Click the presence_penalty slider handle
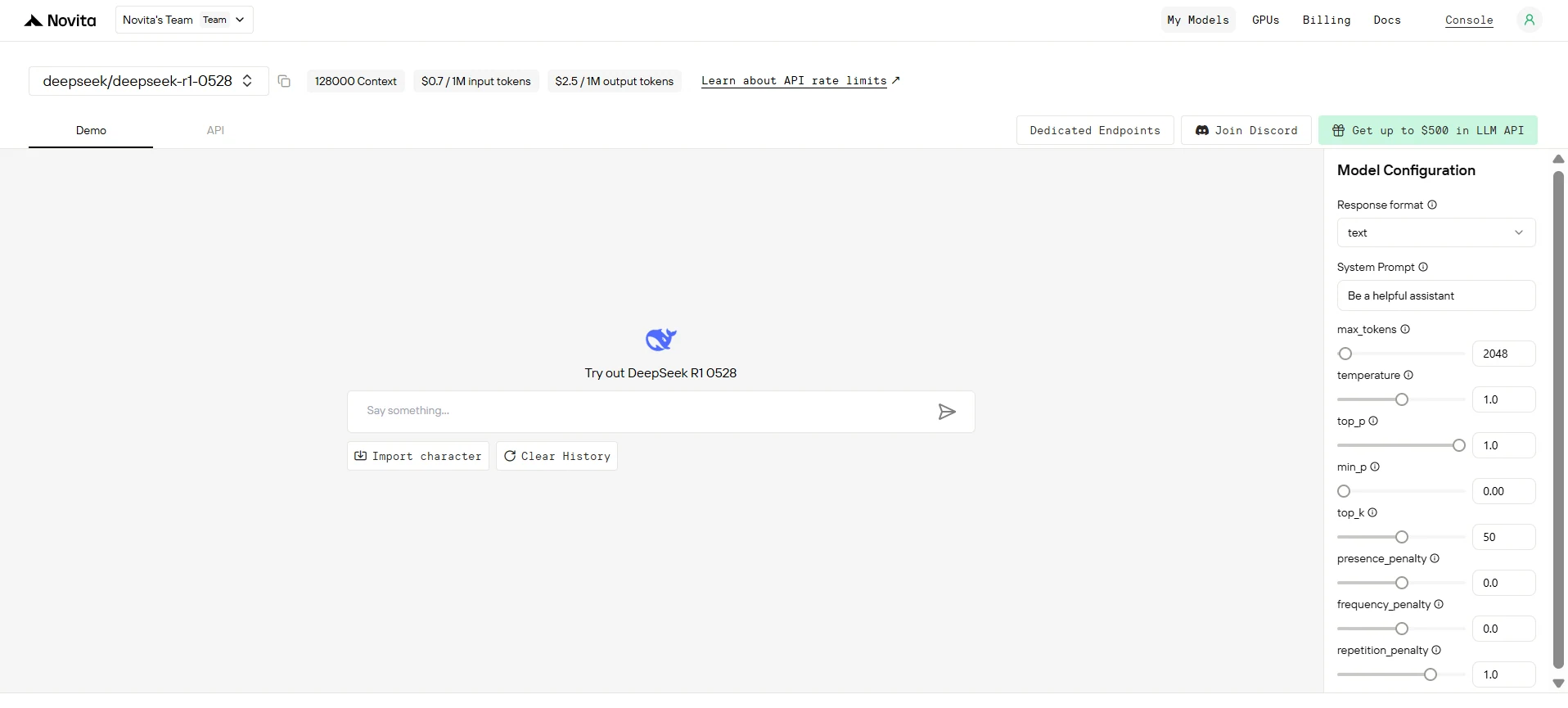 click(x=1402, y=583)
